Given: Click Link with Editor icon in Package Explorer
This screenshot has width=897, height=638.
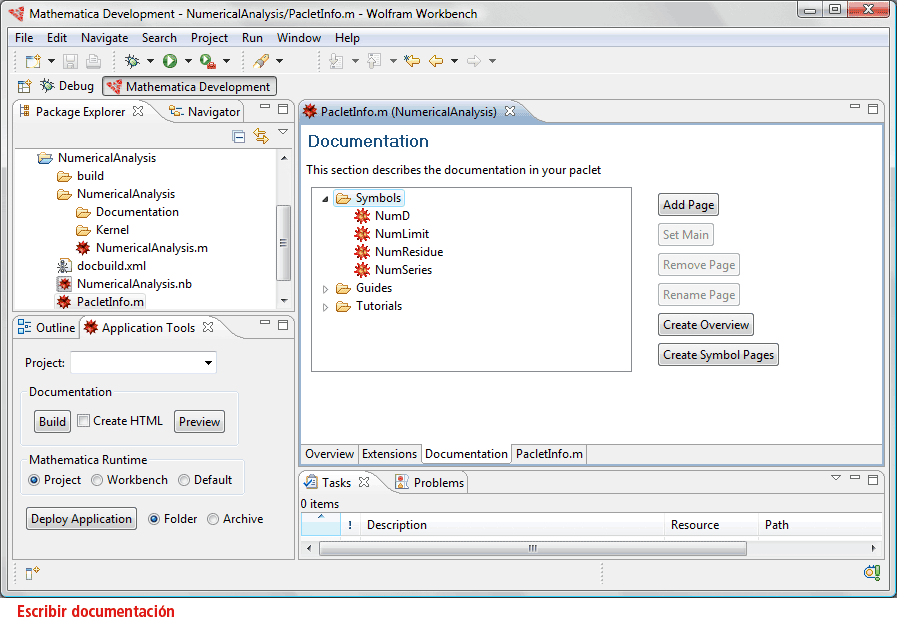Looking at the screenshot, I should click(261, 136).
